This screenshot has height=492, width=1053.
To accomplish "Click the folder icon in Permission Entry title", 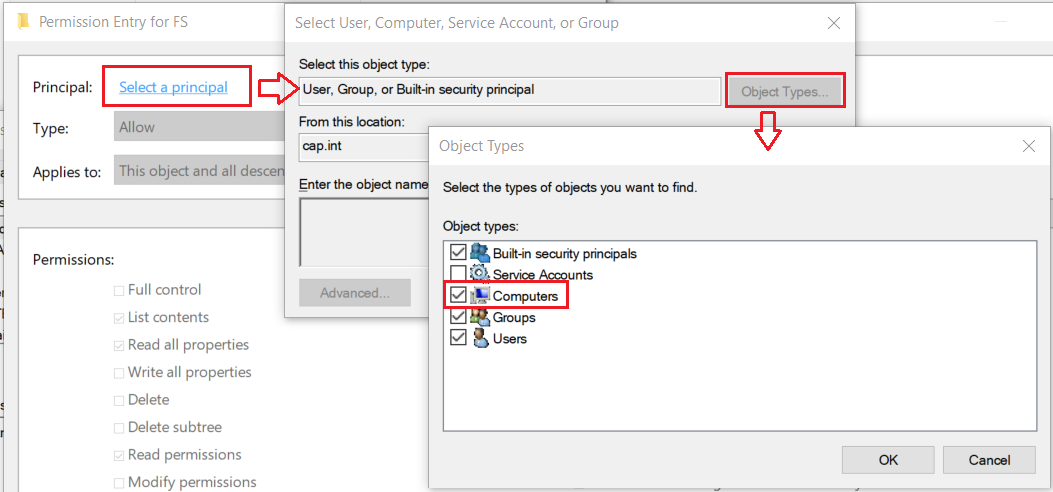I will 24,21.
